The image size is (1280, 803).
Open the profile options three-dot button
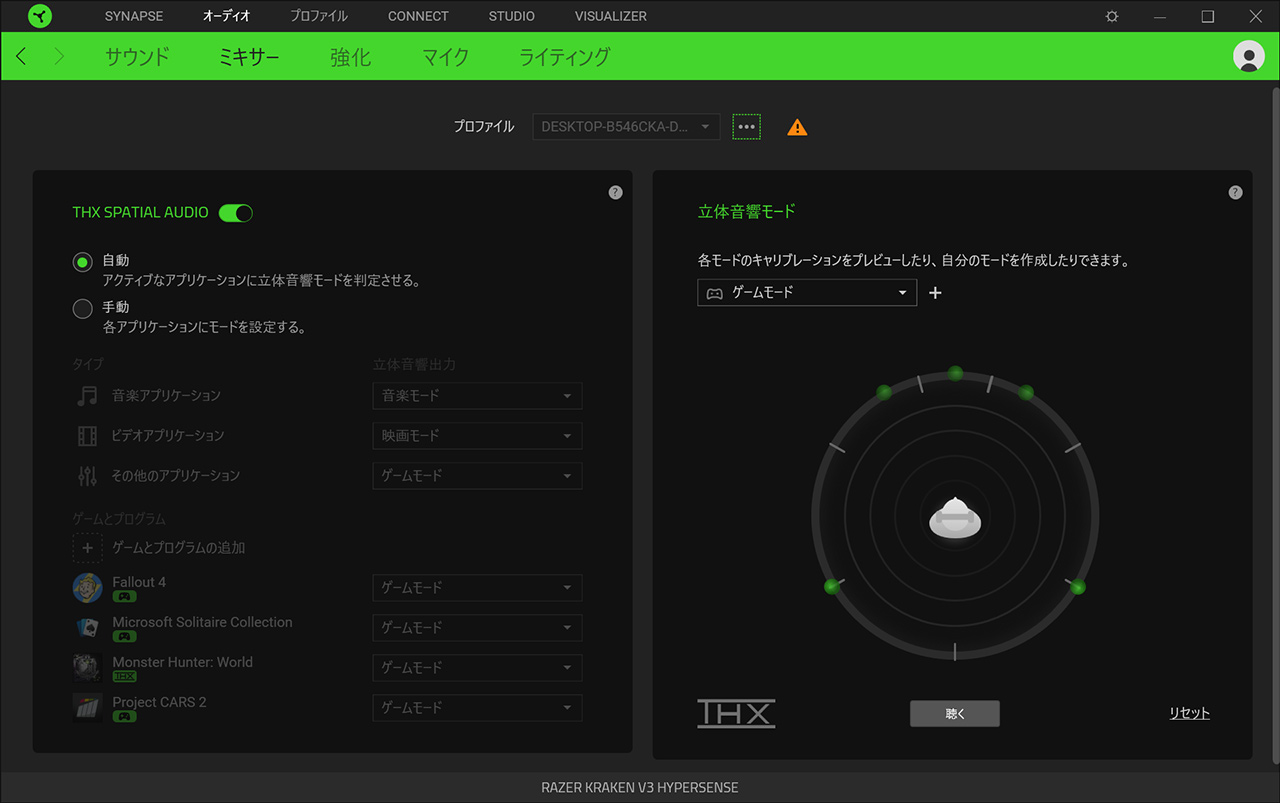point(746,127)
